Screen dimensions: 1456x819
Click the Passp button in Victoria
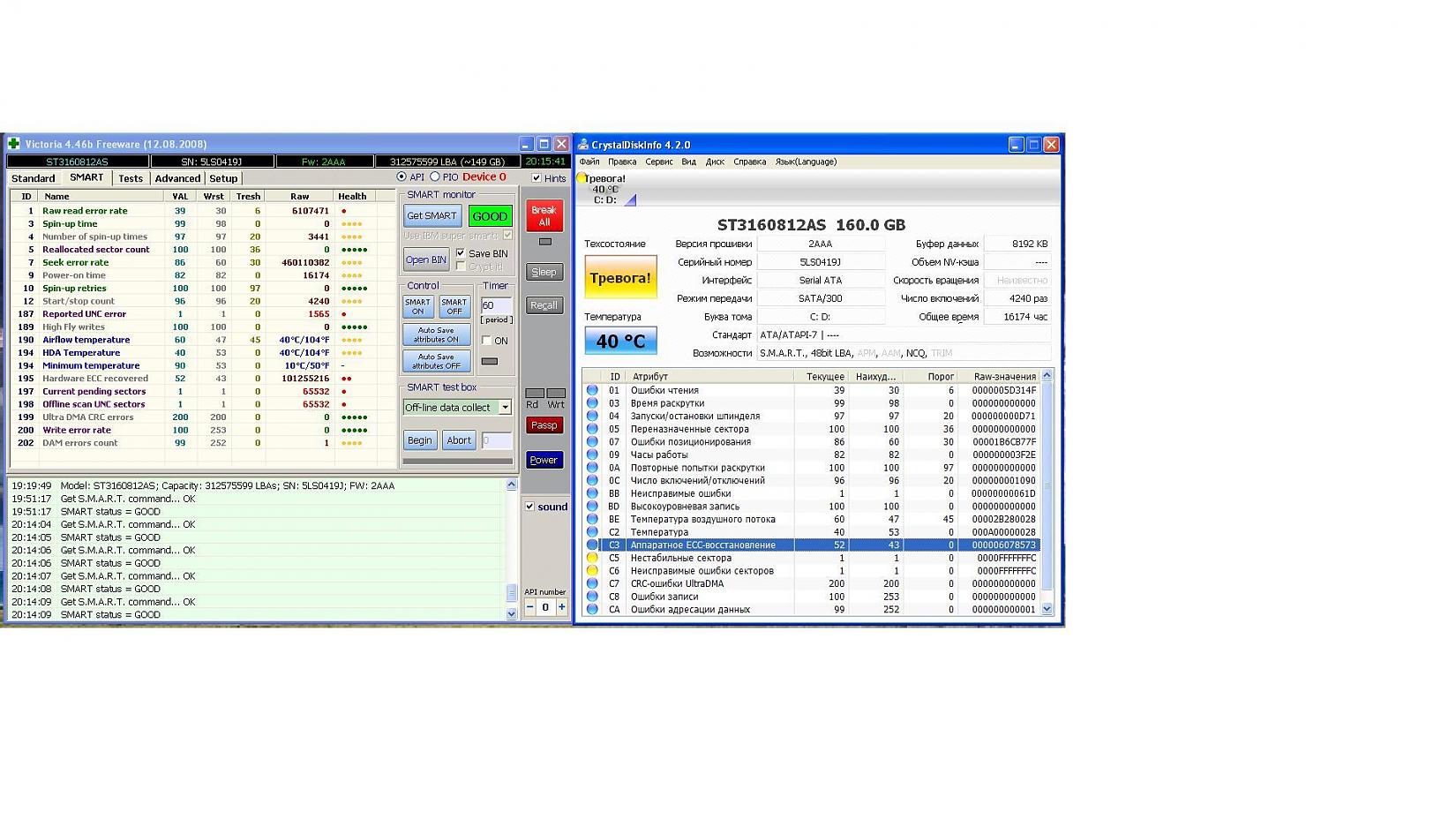544,425
